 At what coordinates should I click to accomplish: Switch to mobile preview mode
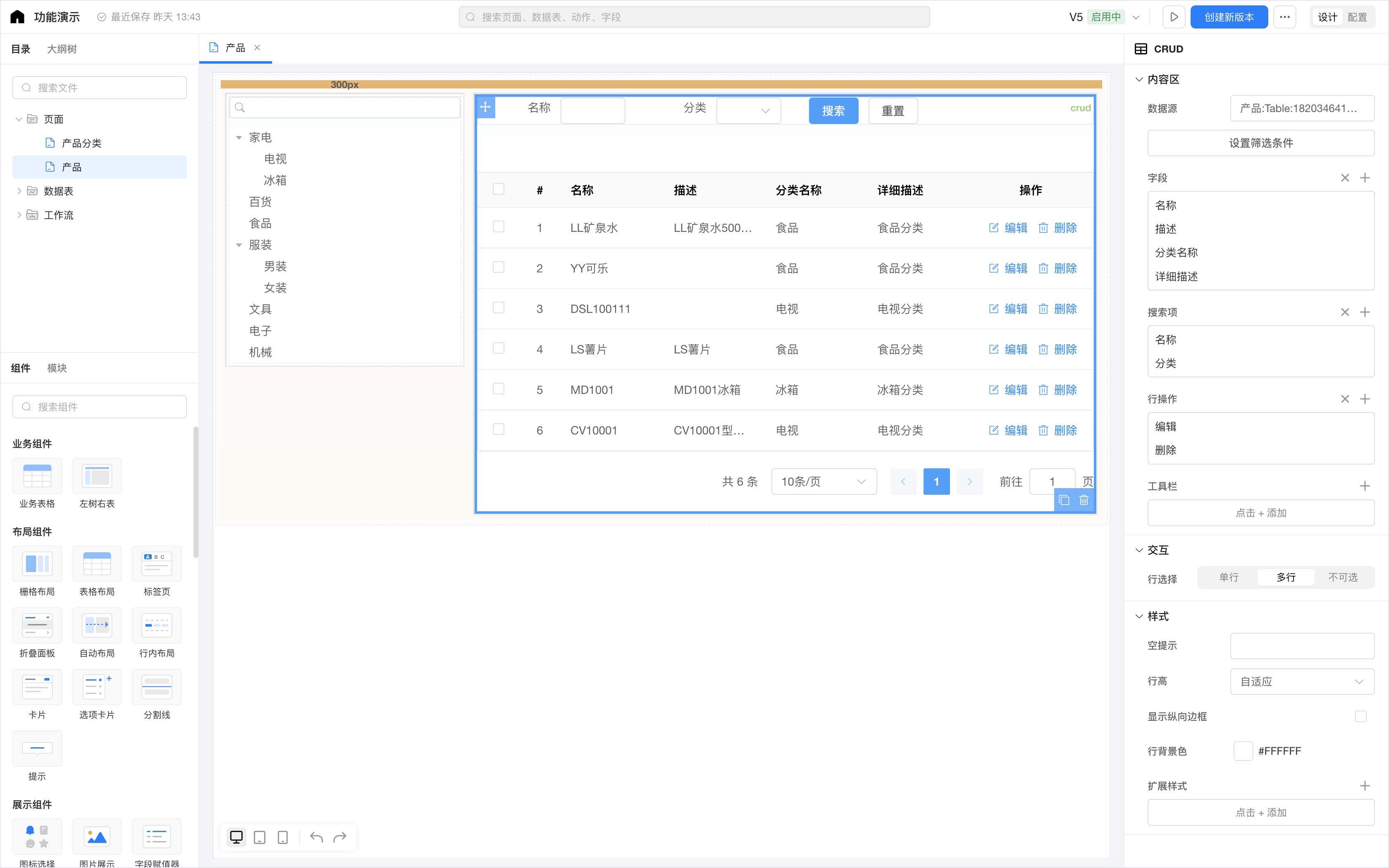point(282,837)
